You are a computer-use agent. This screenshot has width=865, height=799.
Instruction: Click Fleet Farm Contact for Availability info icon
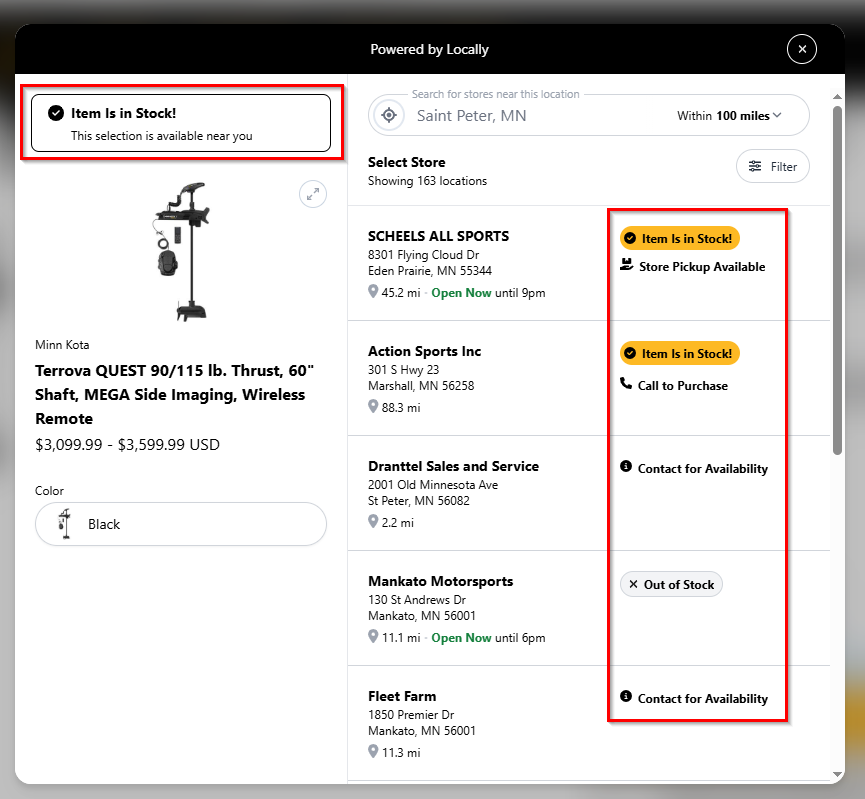coord(626,696)
